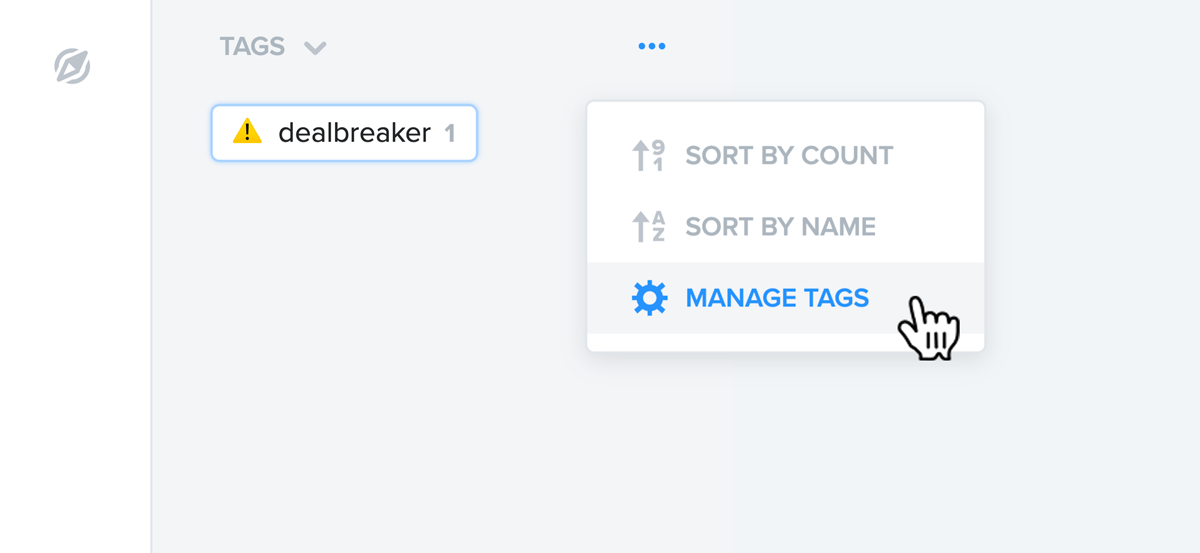Click the SORT BY NAME text label
1200x553 pixels.
[x=780, y=227]
